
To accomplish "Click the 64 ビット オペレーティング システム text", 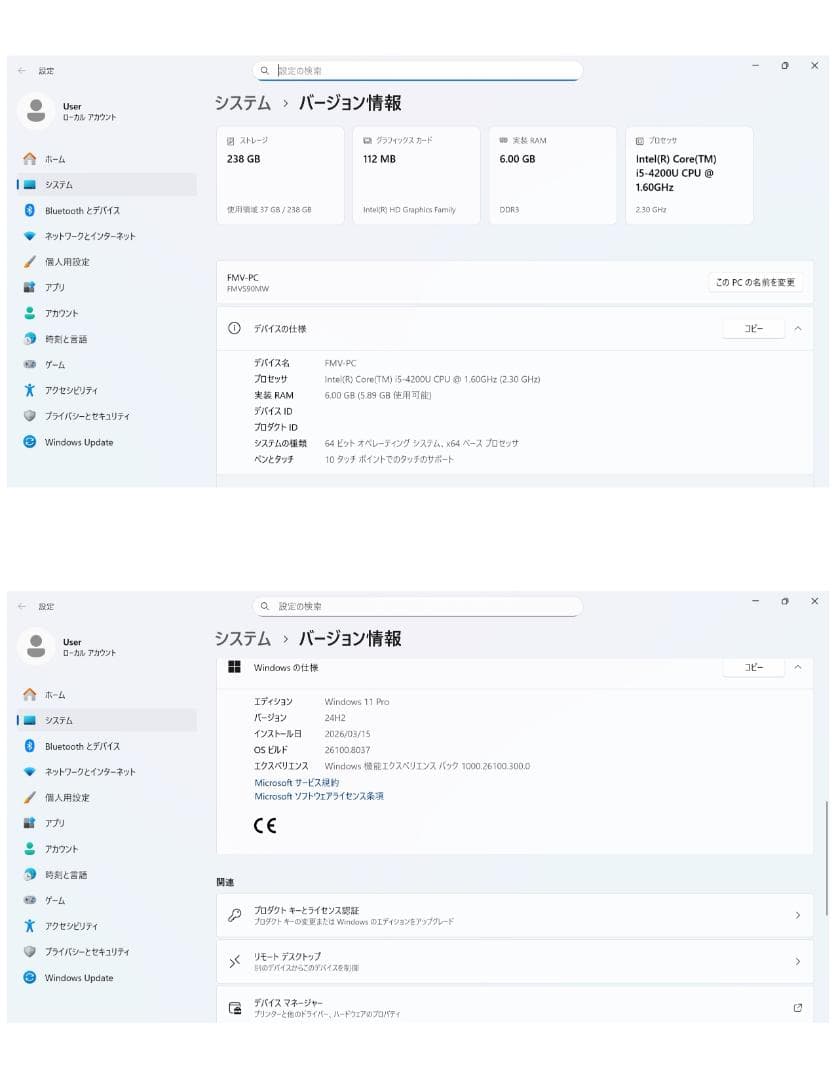I will click(421, 444).
